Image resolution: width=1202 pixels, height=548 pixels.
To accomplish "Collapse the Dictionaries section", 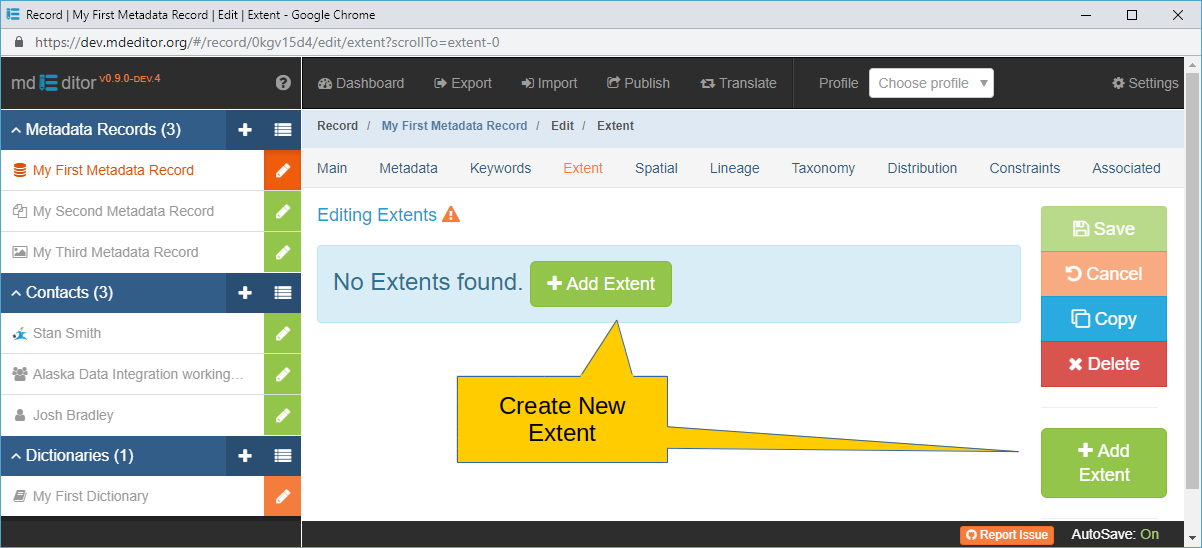I will click(72, 456).
